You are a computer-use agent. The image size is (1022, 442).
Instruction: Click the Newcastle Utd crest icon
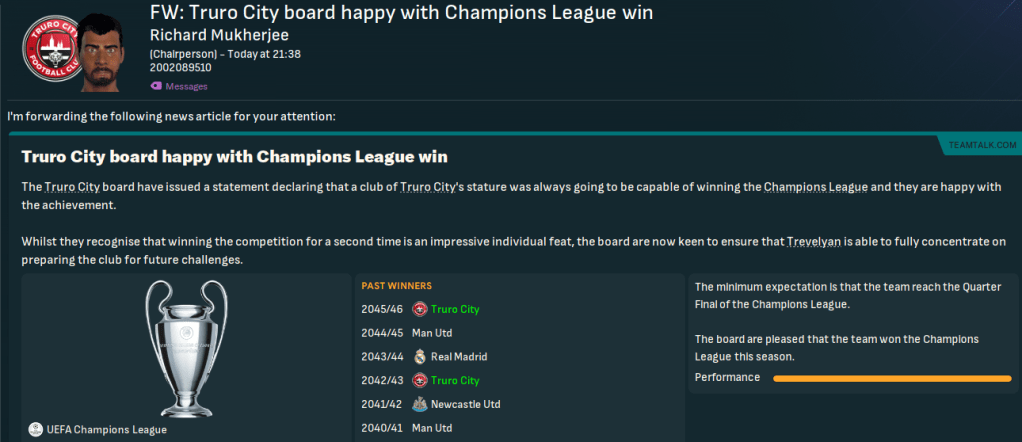(420, 404)
